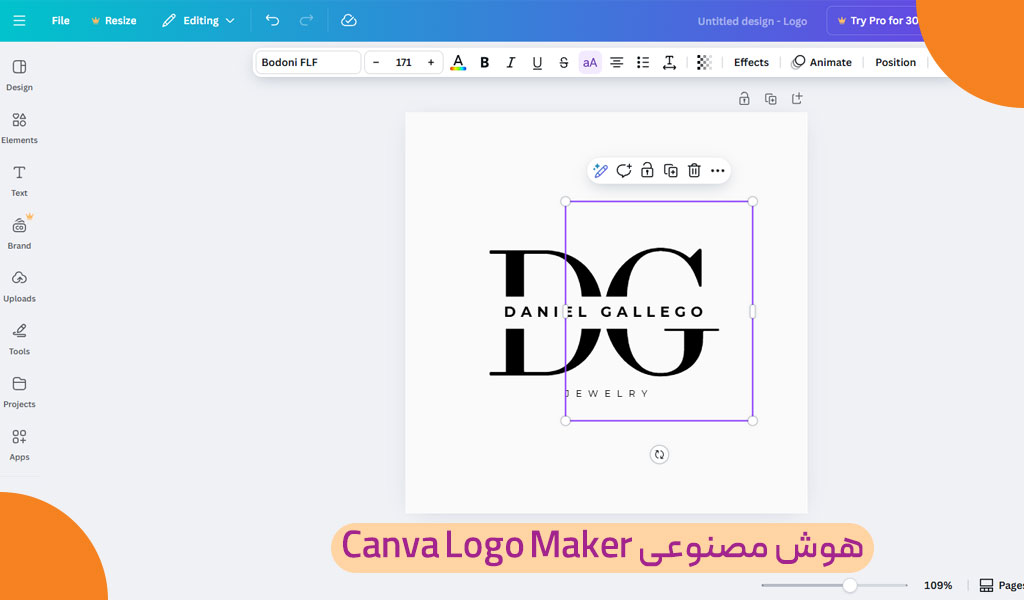Redo the last action
The width and height of the screenshot is (1024, 600).
coord(306,20)
